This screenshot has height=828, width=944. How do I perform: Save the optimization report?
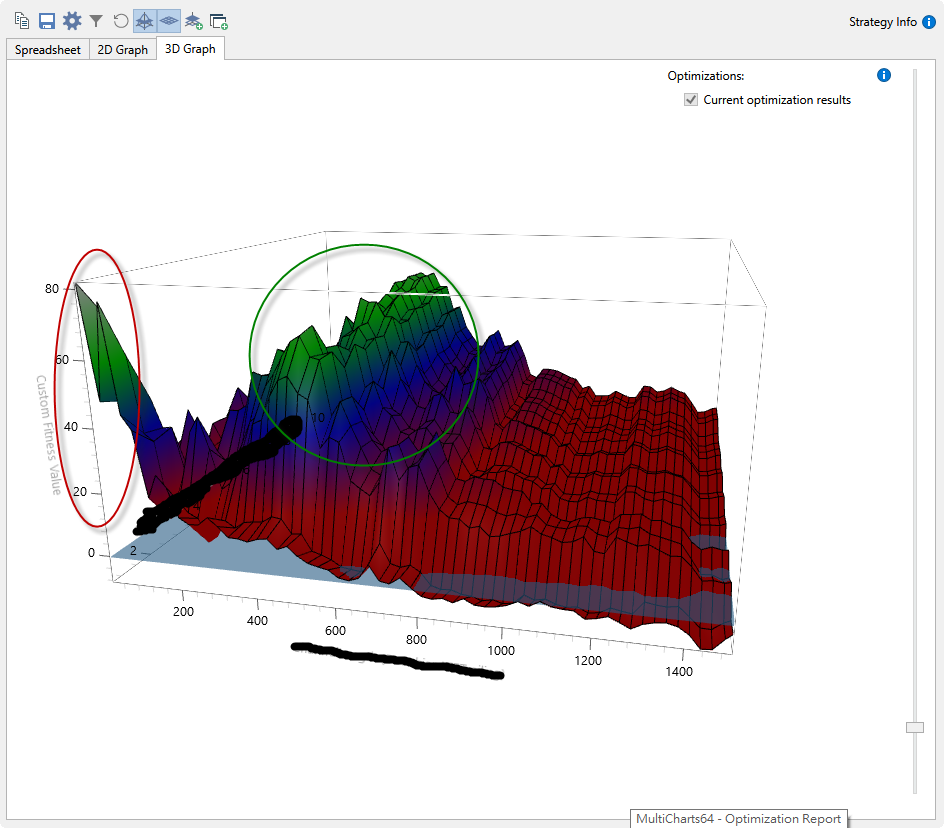click(47, 21)
